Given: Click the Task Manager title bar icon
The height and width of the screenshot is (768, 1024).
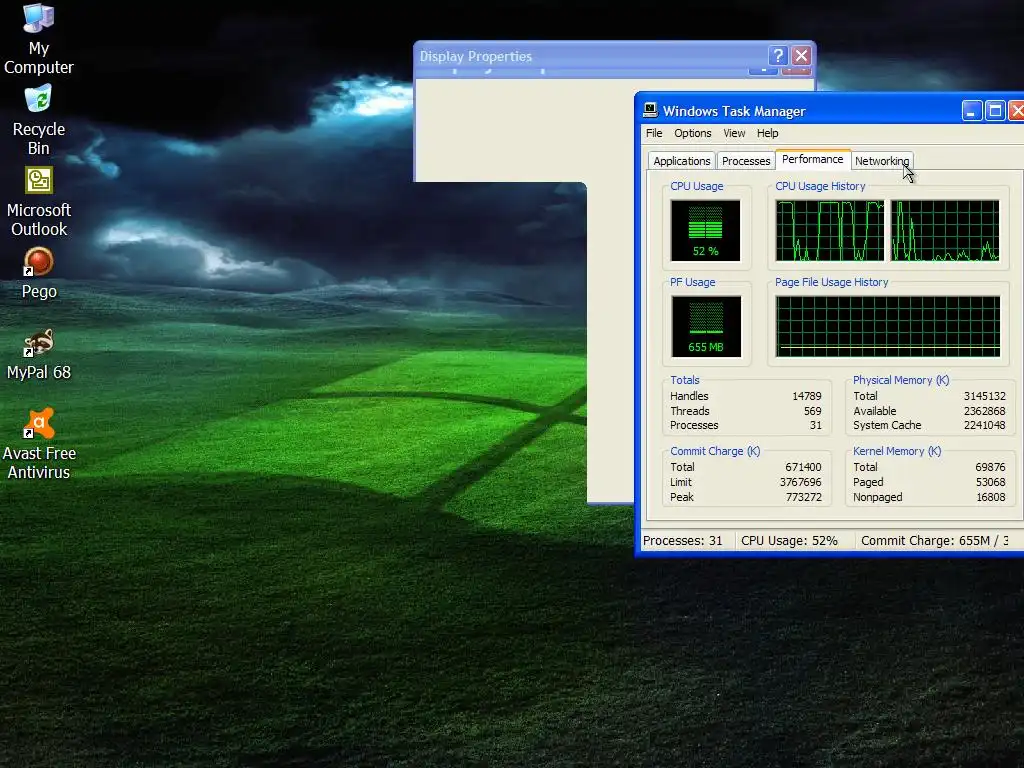Looking at the screenshot, I should point(650,110).
